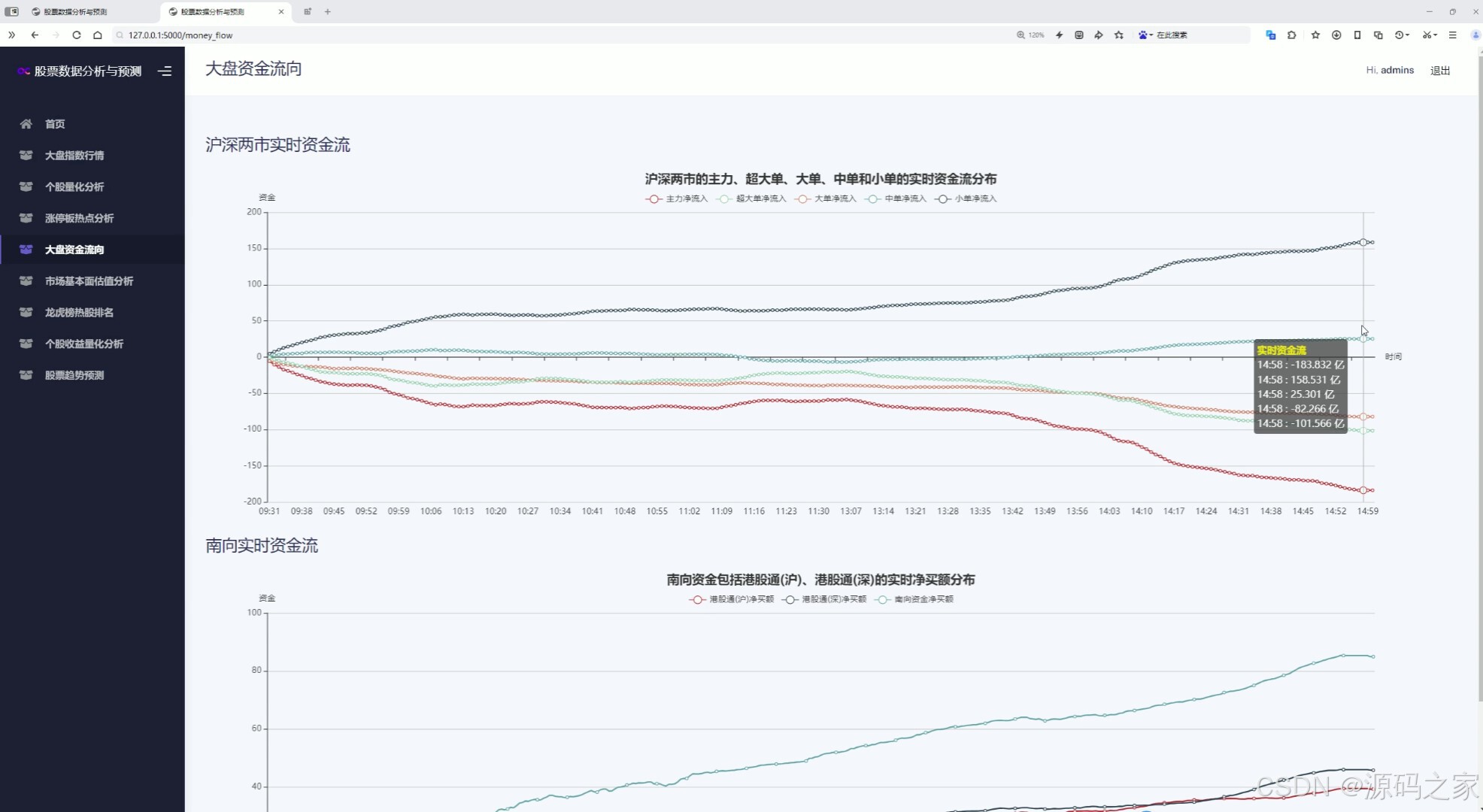Toggle 主力净流入 series in chart legend
This screenshot has width=1483, height=812.
coord(677,199)
